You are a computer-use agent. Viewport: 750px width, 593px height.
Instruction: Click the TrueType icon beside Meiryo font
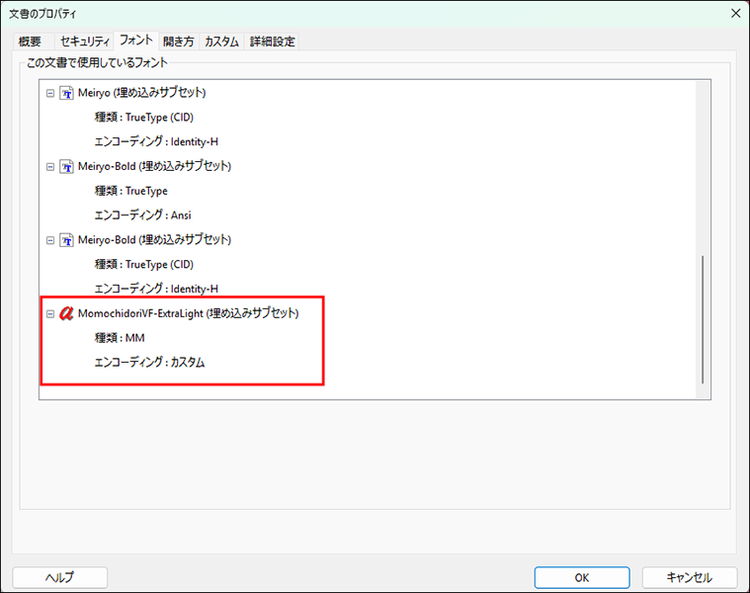coord(66,93)
